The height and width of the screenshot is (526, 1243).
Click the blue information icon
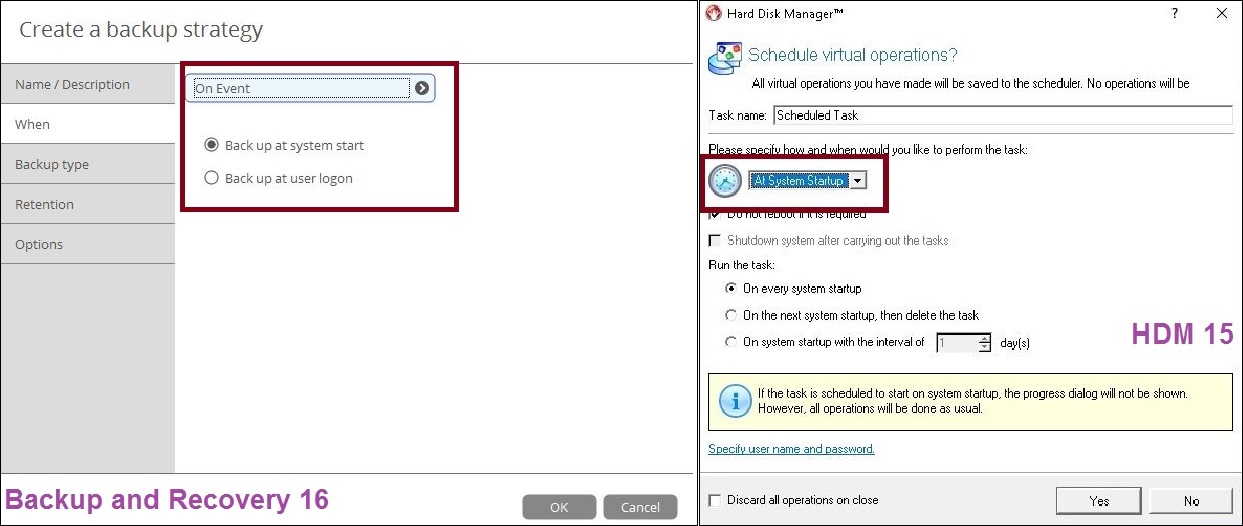click(x=736, y=401)
